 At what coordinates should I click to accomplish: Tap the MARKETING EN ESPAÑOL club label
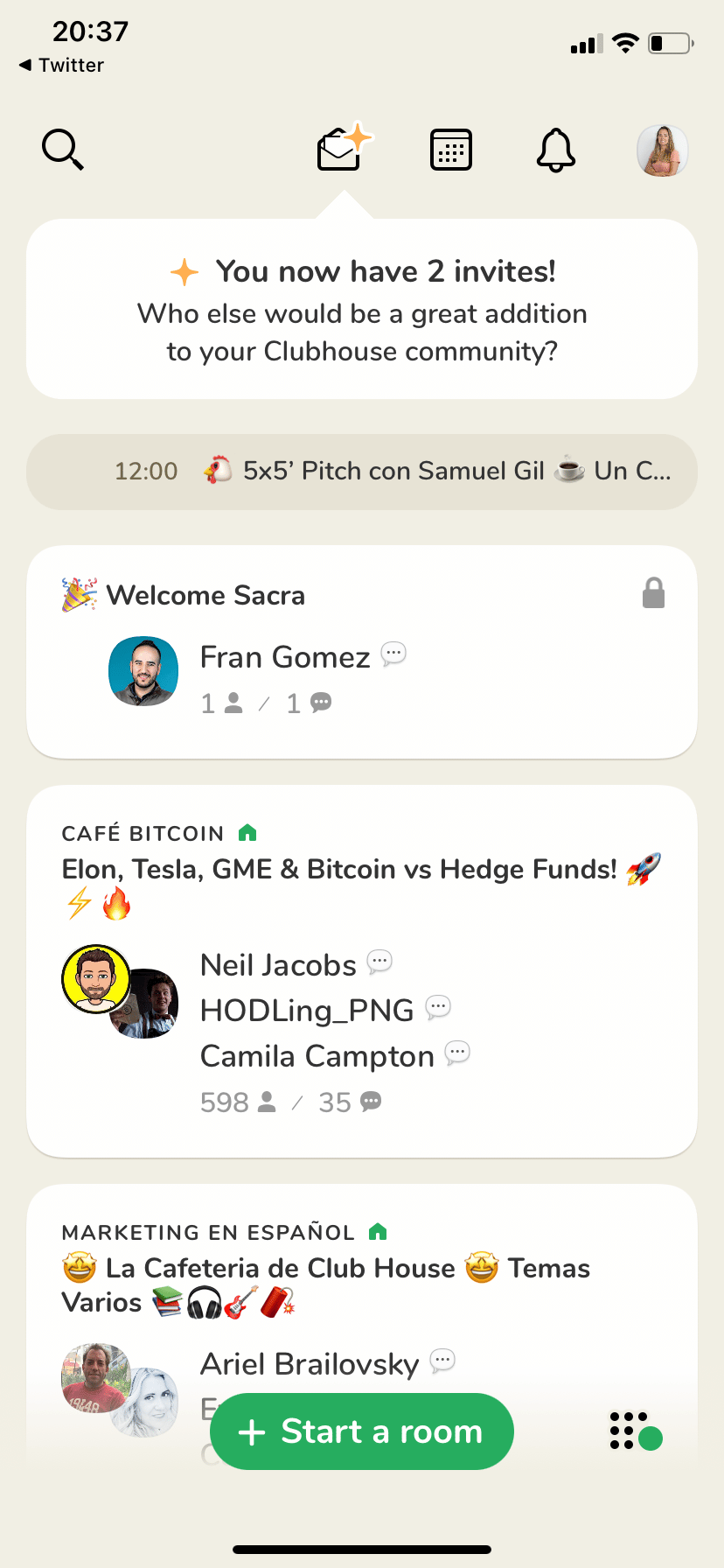pyautogui.click(x=208, y=1233)
